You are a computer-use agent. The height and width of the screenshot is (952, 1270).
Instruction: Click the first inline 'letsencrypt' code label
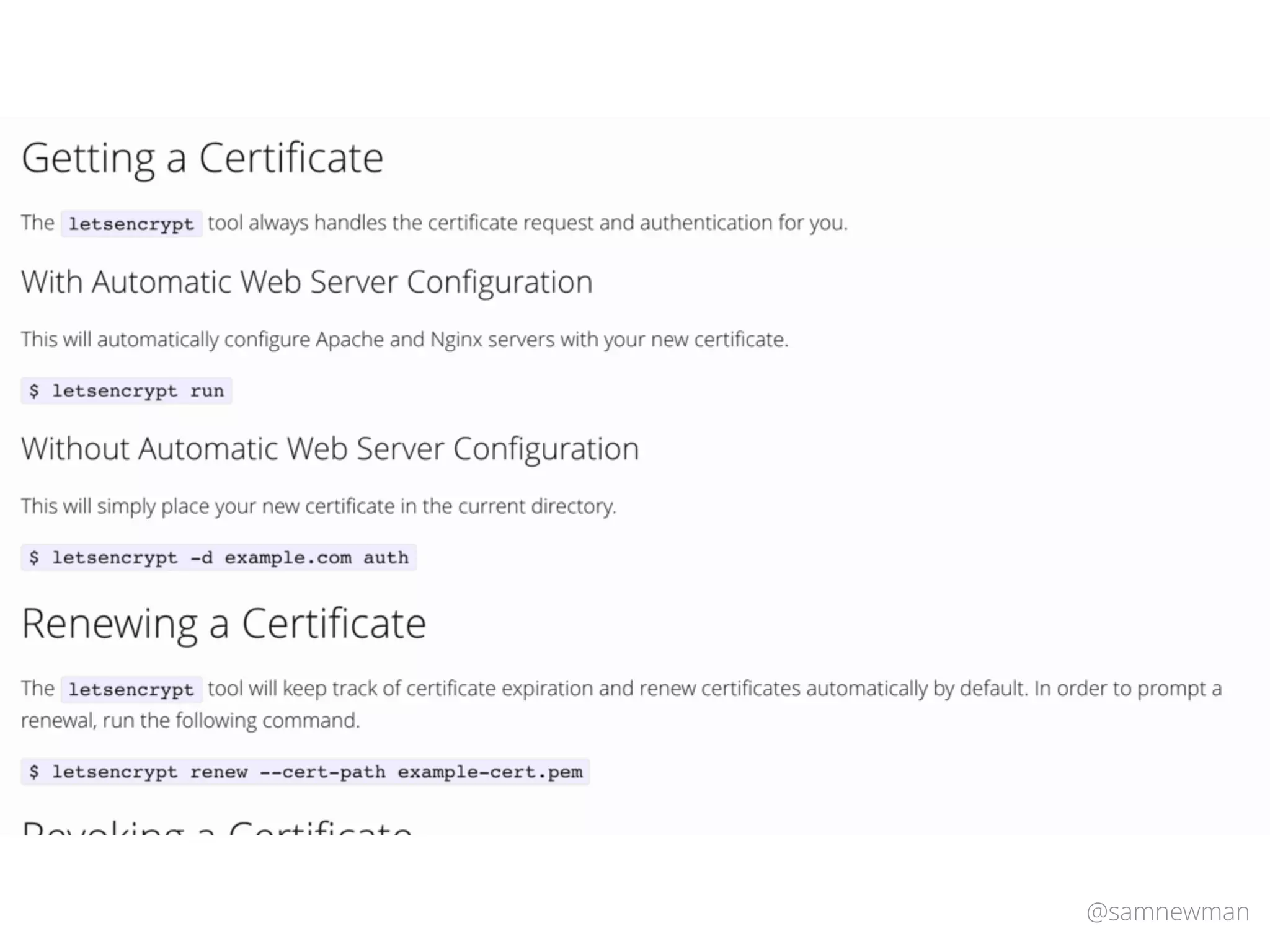click(131, 224)
